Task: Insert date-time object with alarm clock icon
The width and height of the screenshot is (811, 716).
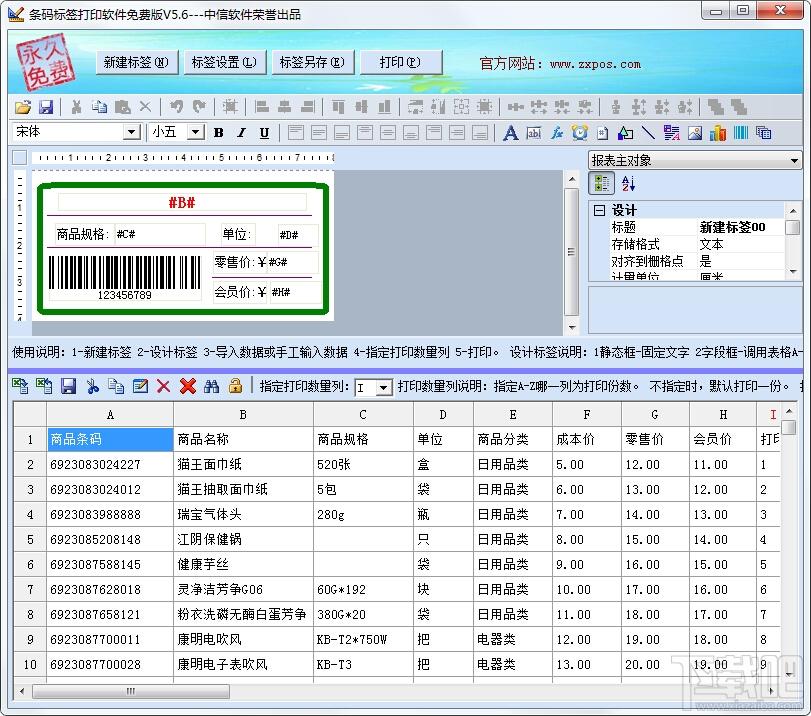Action: 580,133
